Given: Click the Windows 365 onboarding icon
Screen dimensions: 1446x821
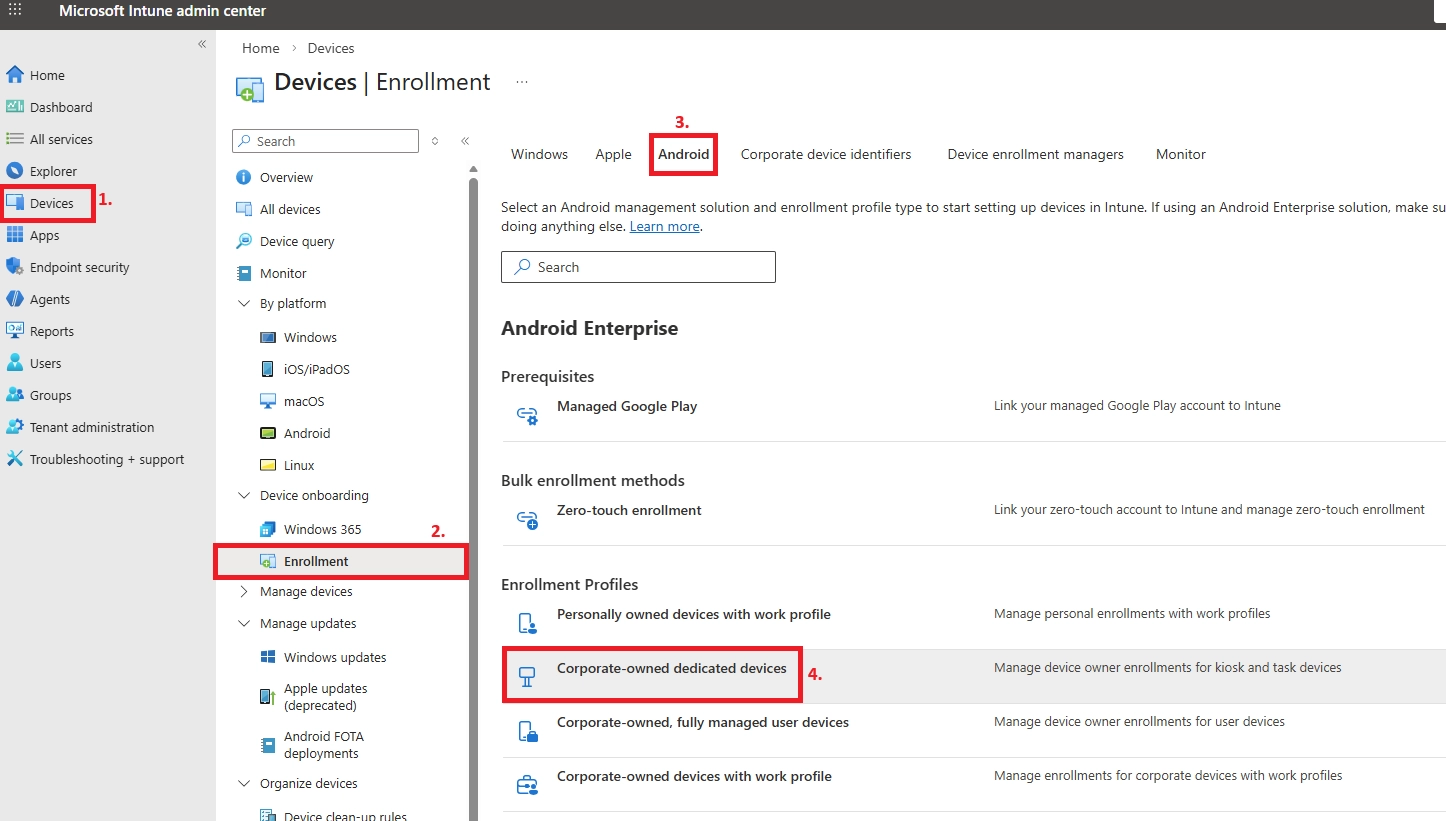Looking at the screenshot, I should pos(267,528).
